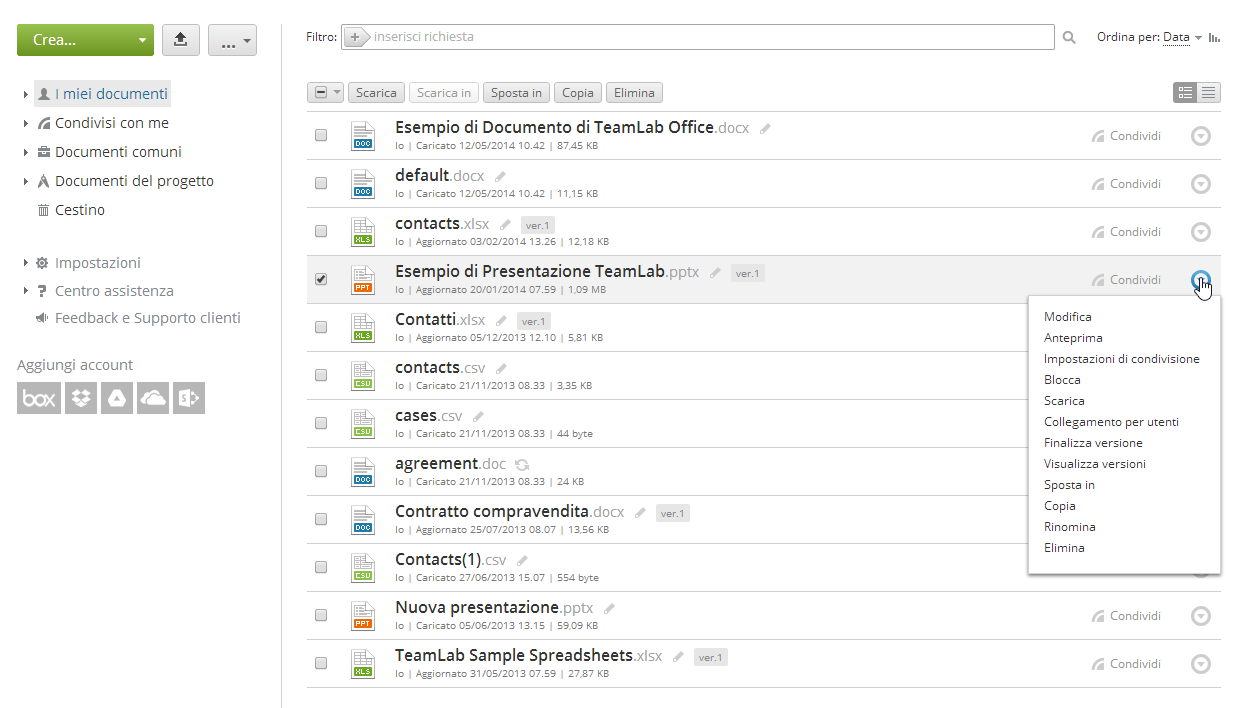This screenshot has height=708, width=1240.
Task: Connect a Dropbox account
Action: point(81,398)
